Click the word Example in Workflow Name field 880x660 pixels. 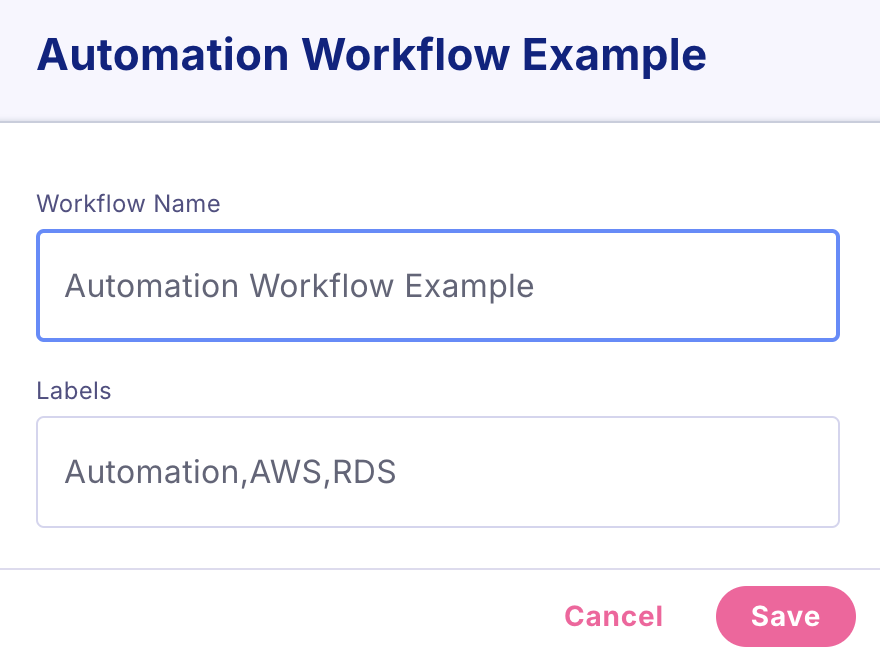click(x=469, y=287)
